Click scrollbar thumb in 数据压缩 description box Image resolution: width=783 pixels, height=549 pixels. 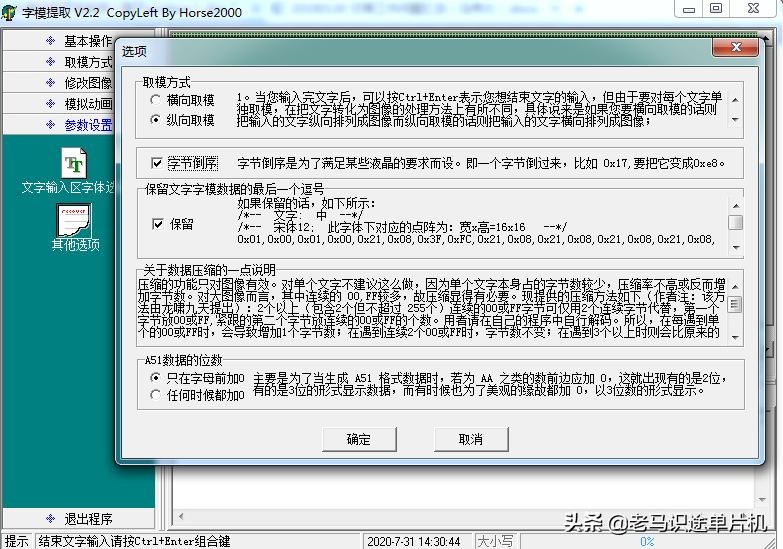click(x=735, y=304)
